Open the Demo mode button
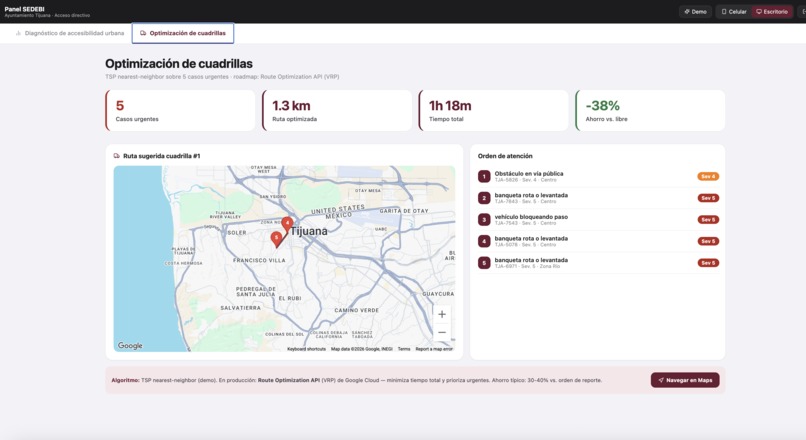806x440 pixels. 695,11
